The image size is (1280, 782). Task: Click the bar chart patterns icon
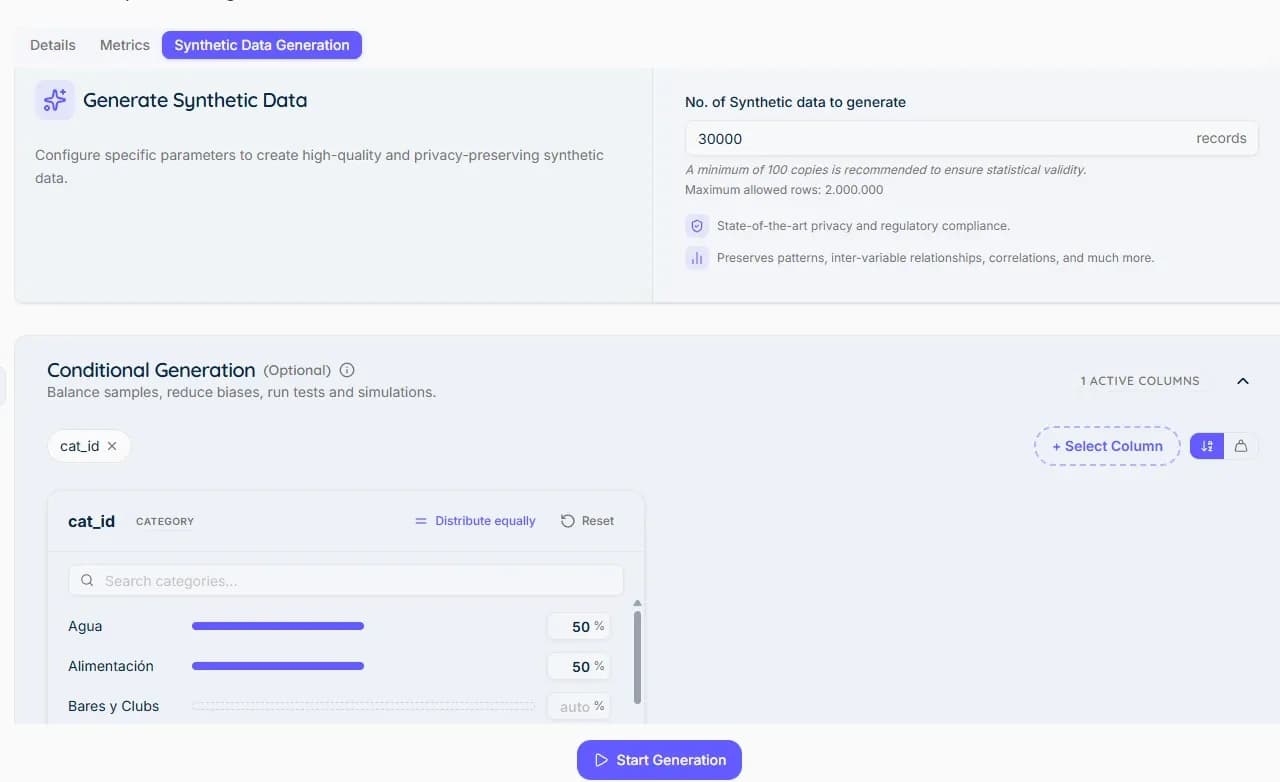click(697, 258)
